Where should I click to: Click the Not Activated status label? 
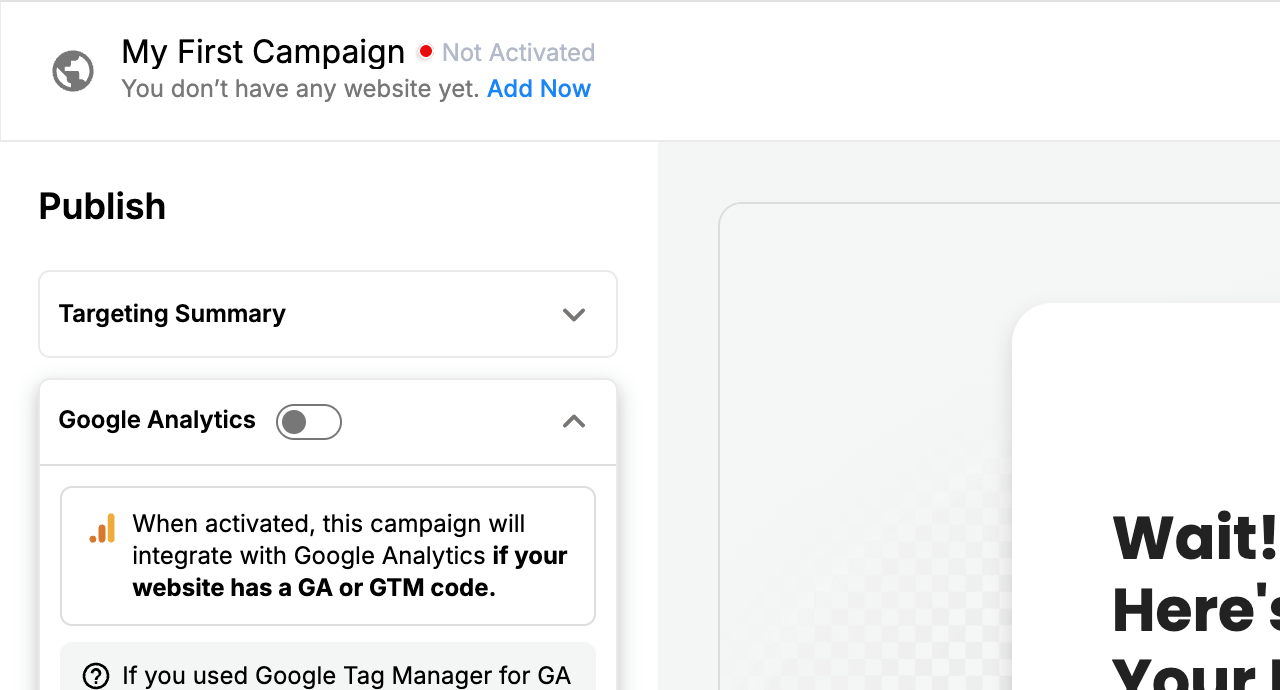pyautogui.click(x=518, y=52)
